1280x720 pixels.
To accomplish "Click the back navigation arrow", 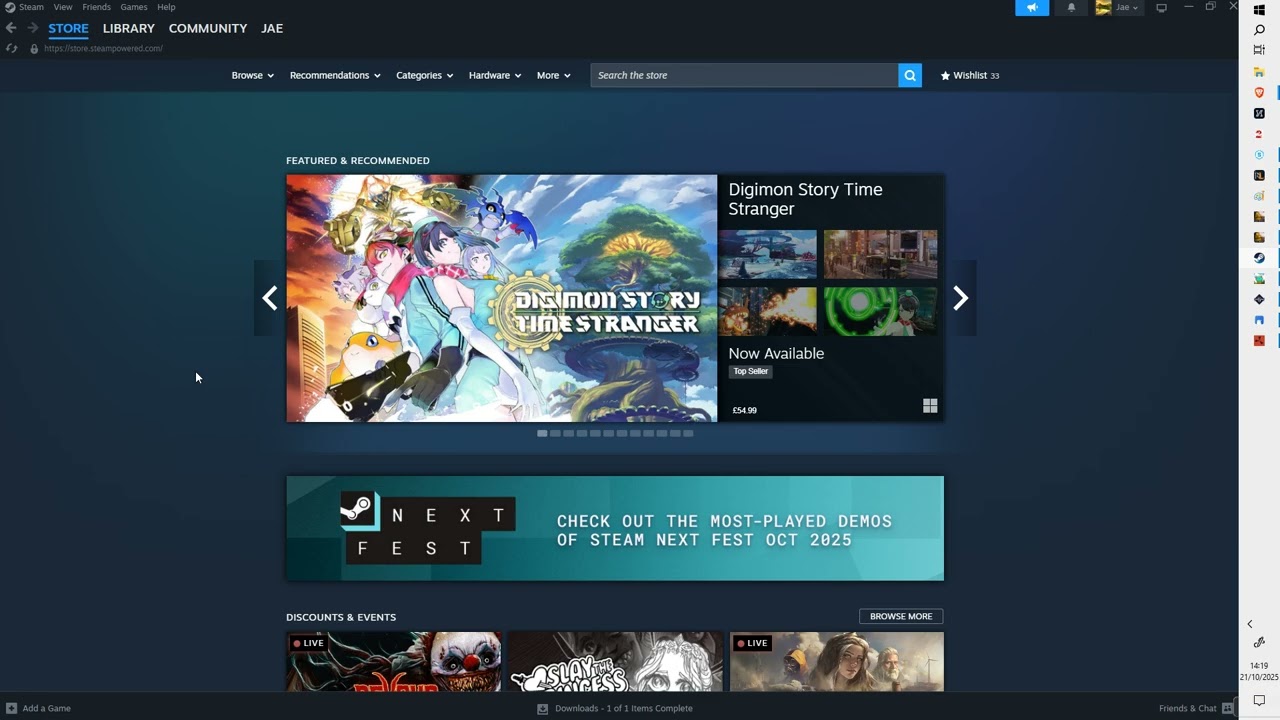I will click(11, 28).
